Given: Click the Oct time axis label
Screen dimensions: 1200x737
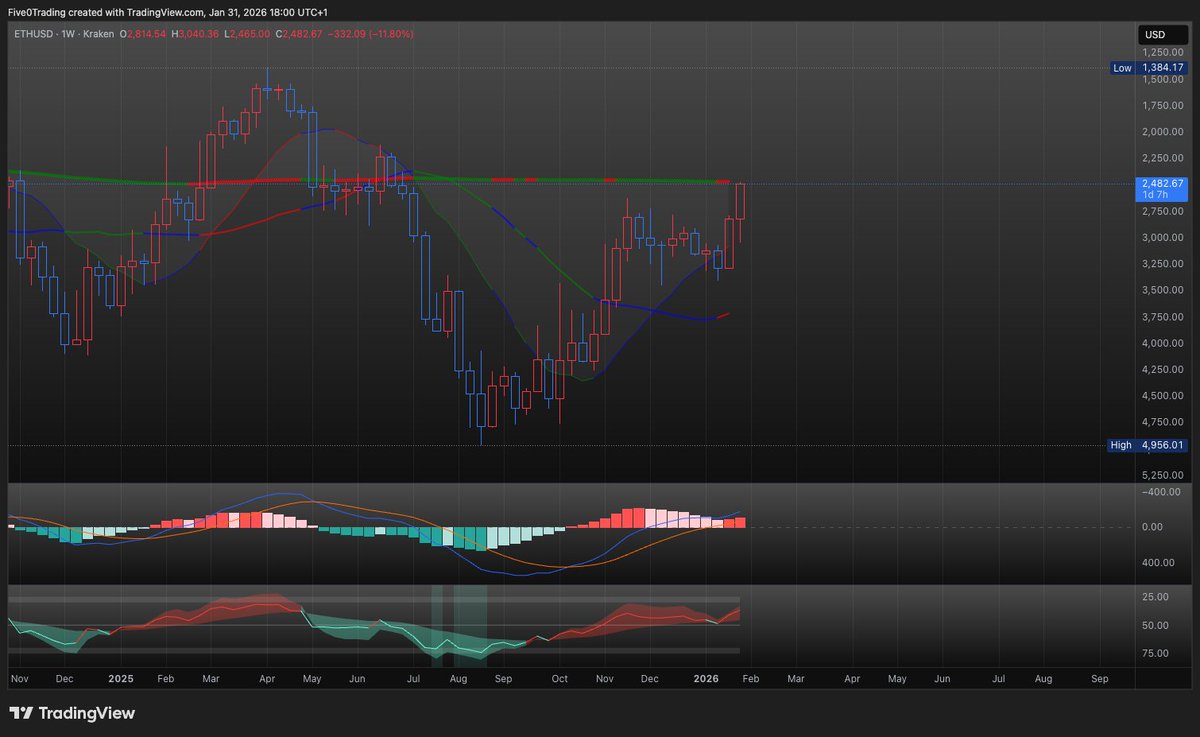Looking at the screenshot, I should [560, 678].
